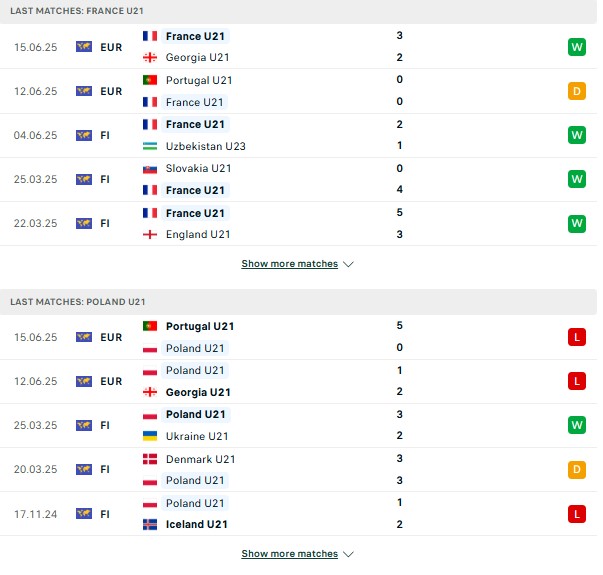This screenshot has height=575, width=603.
Task: Open the France U21 vs England U21 match row
Action: 298,223
